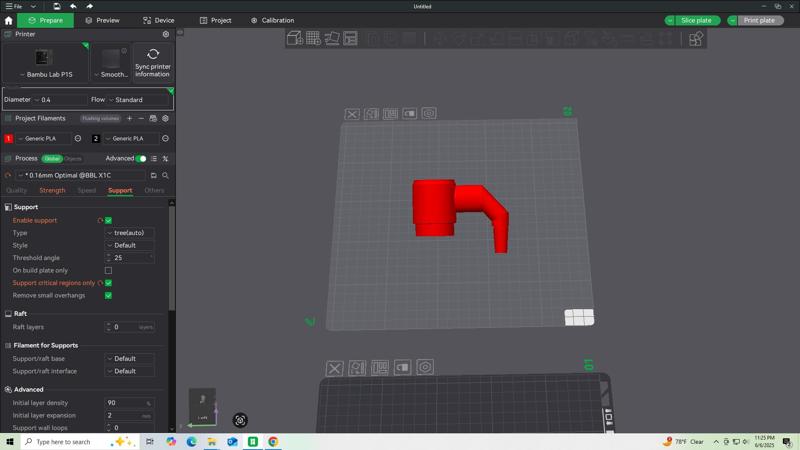
Task: Click the reset camera view icon
Action: (240, 420)
